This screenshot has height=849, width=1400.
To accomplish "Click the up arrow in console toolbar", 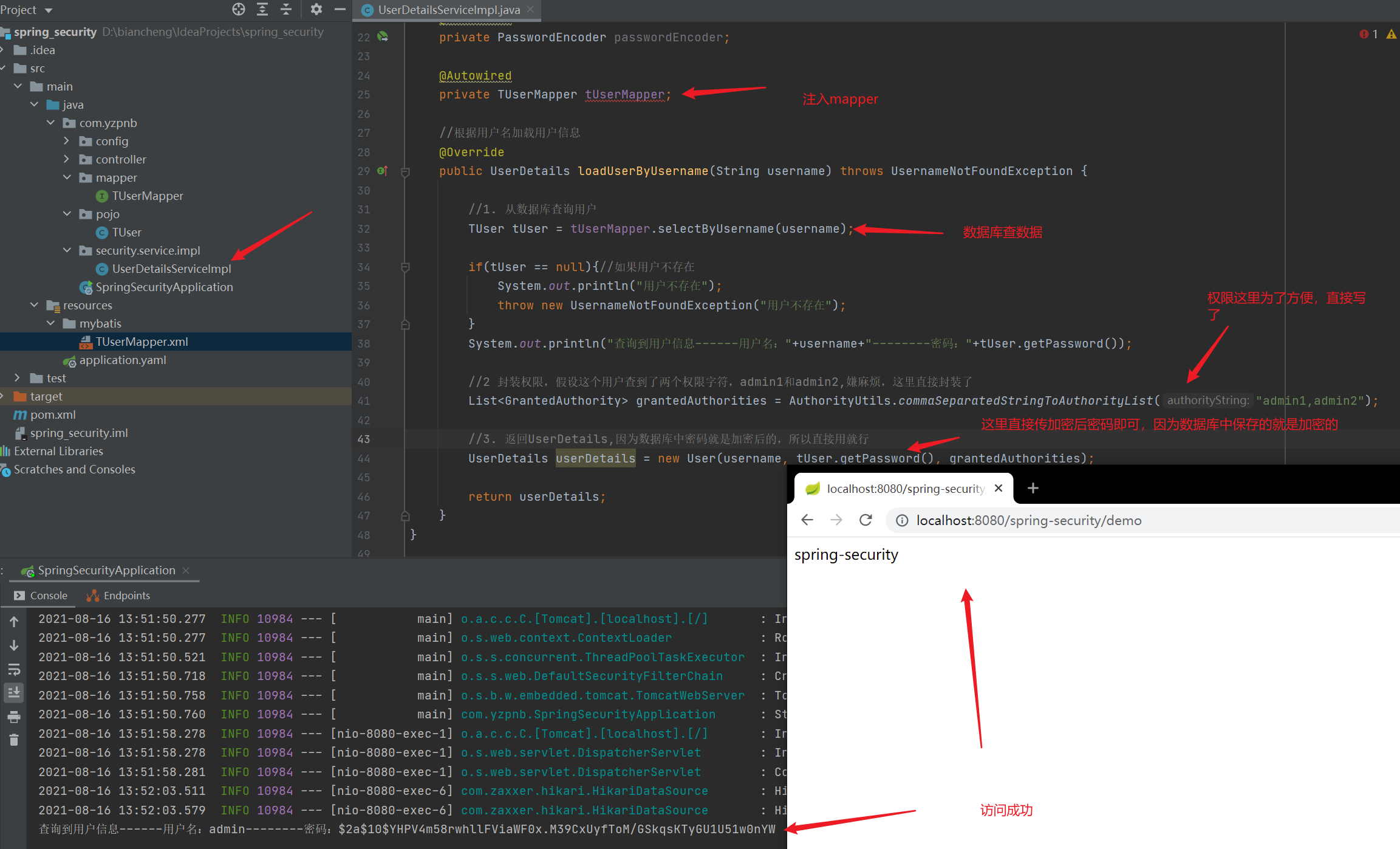I will (14, 621).
